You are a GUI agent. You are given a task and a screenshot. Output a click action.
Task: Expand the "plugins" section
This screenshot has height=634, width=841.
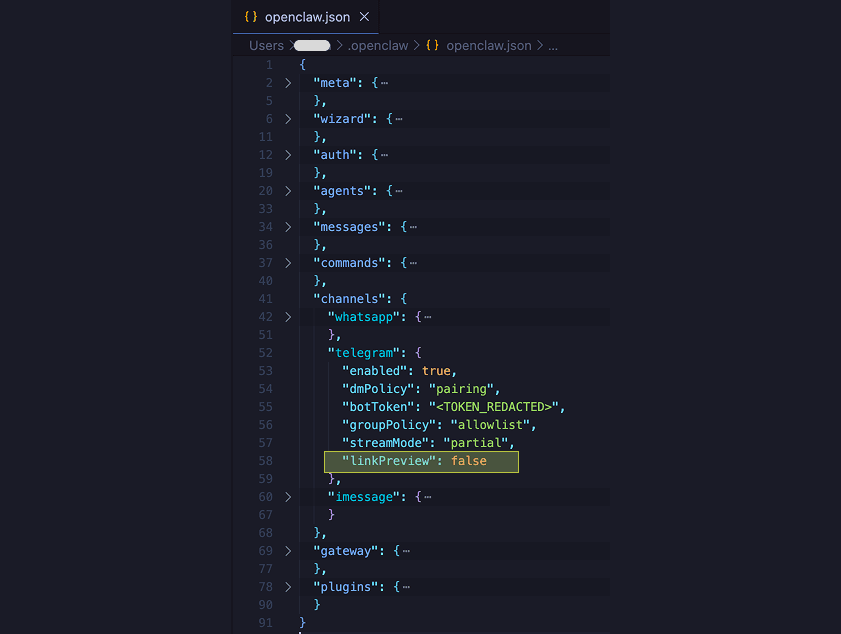coord(288,586)
